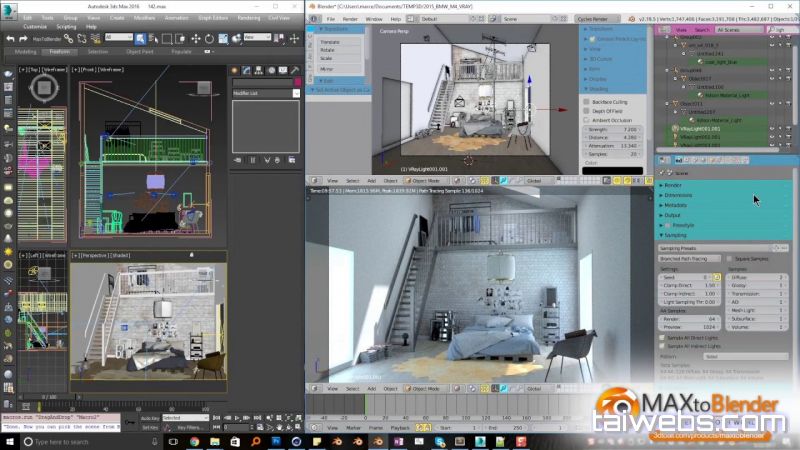Enable Backface Culling checkbox
This screenshot has height=450, width=800.
pos(586,103)
